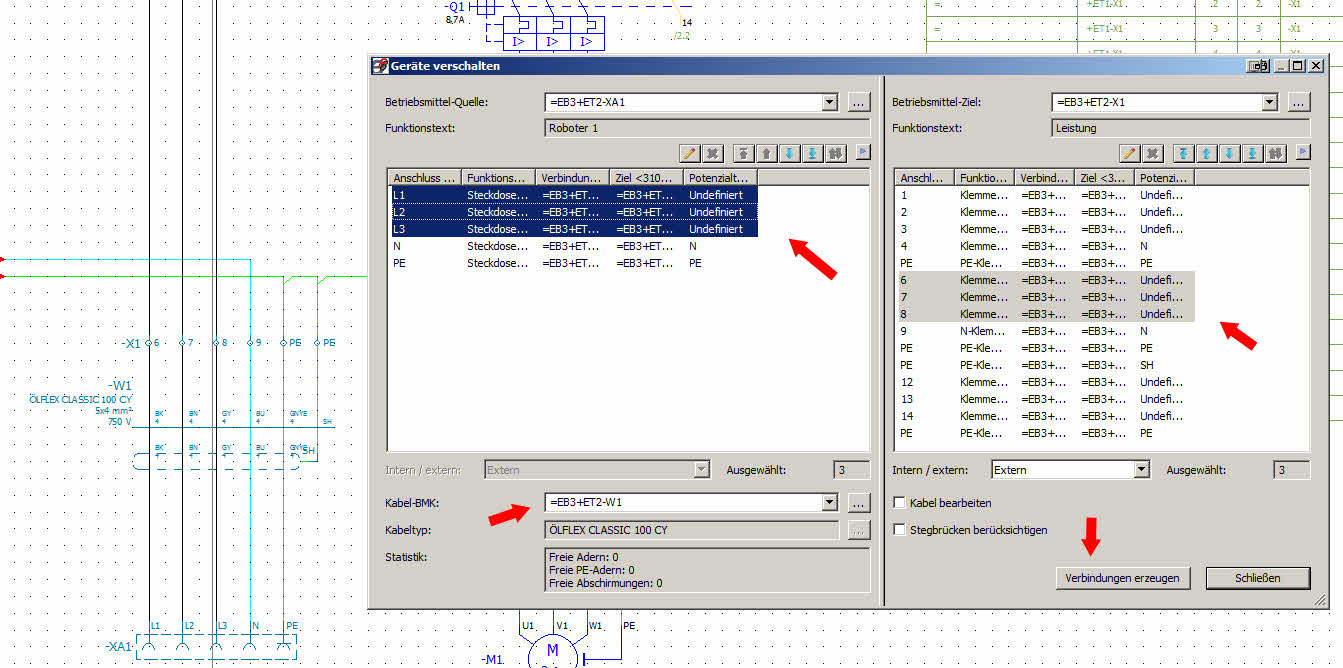Sort source list by the Anschluss column header

pos(425,178)
